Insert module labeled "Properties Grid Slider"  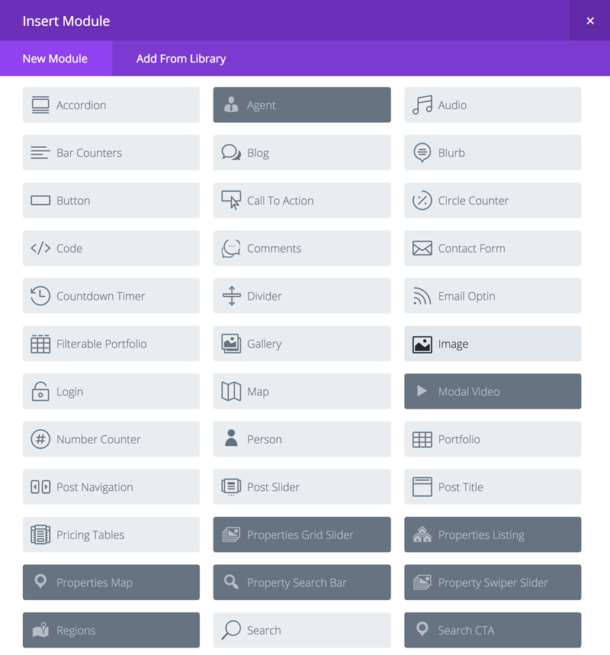(302, 534)
